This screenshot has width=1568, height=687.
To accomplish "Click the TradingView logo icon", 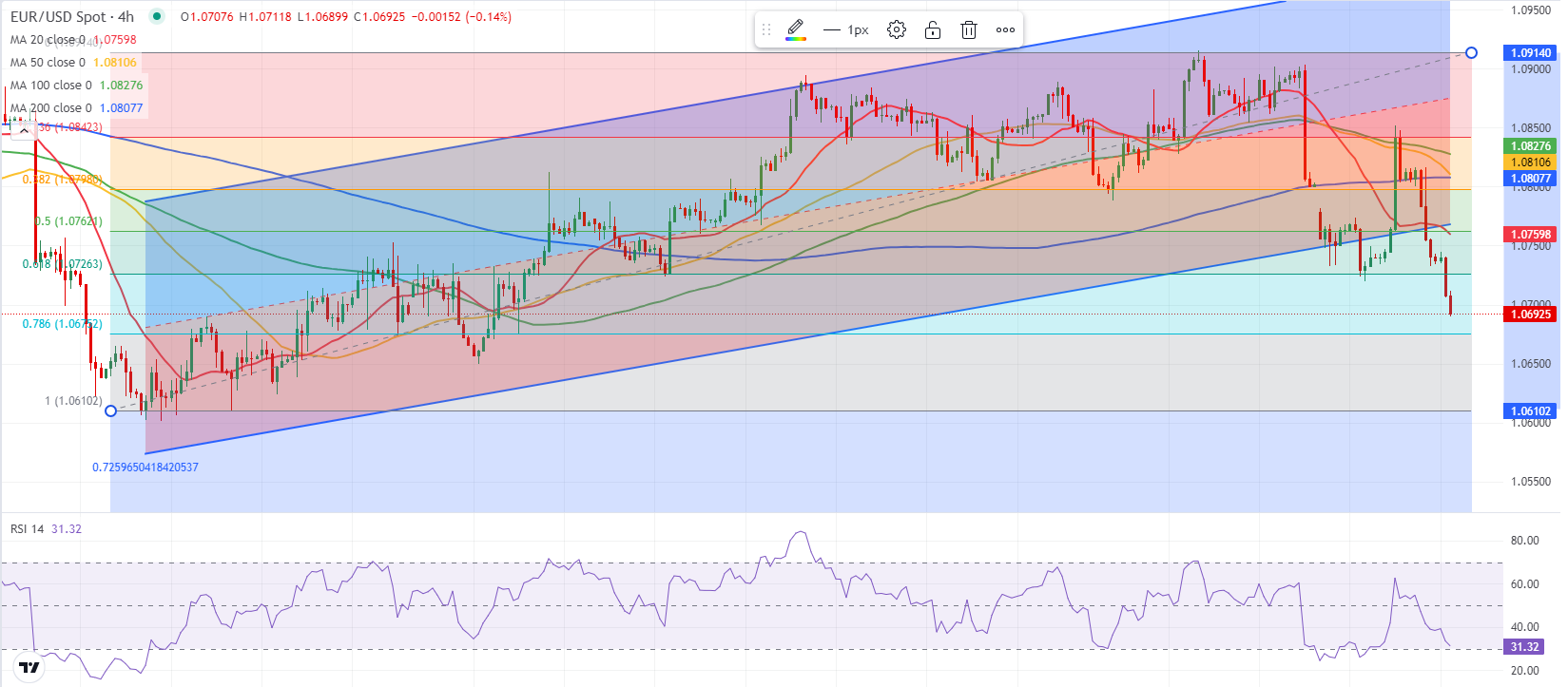I will 29,667.
